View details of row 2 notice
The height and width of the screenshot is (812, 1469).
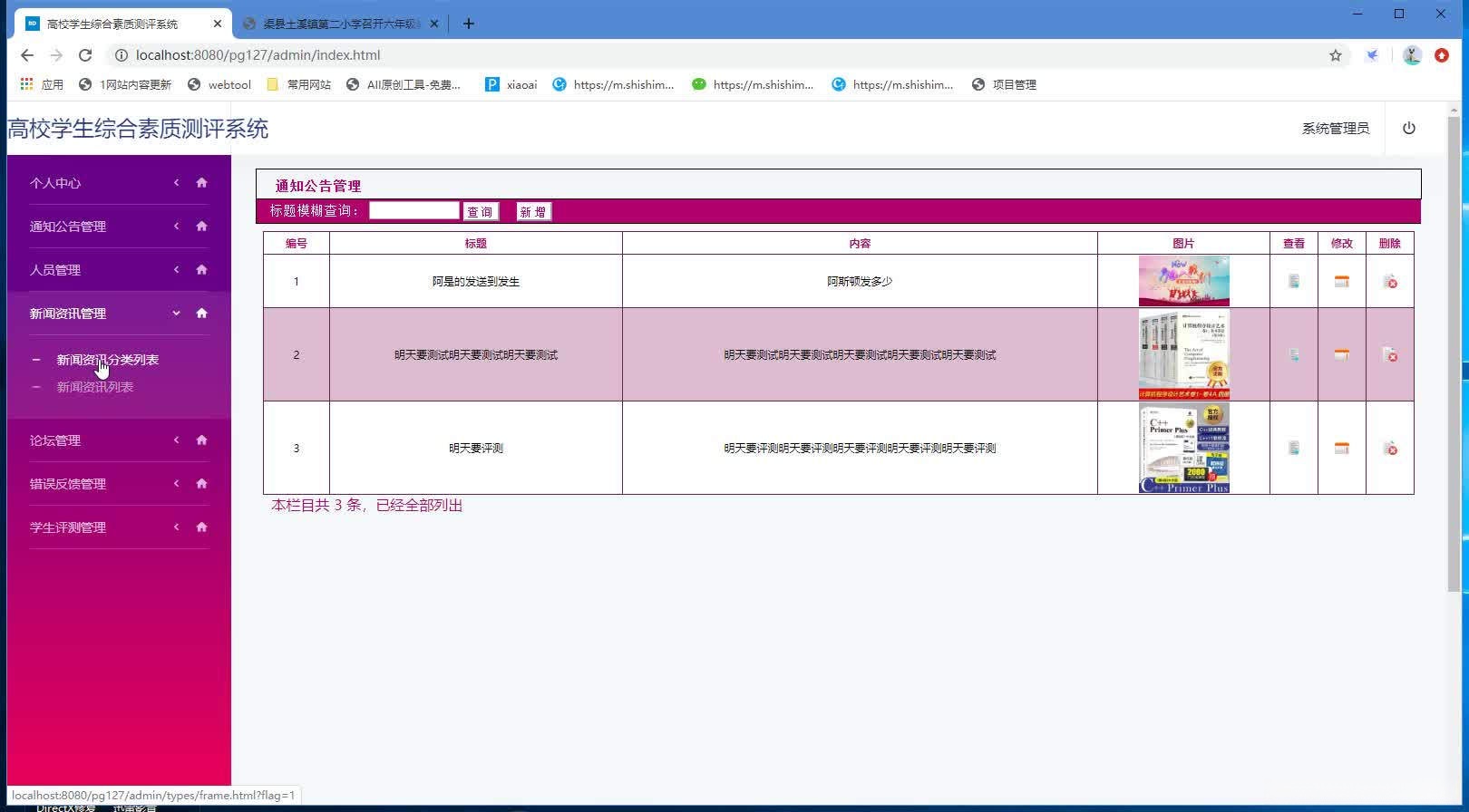click(1294, 354)
